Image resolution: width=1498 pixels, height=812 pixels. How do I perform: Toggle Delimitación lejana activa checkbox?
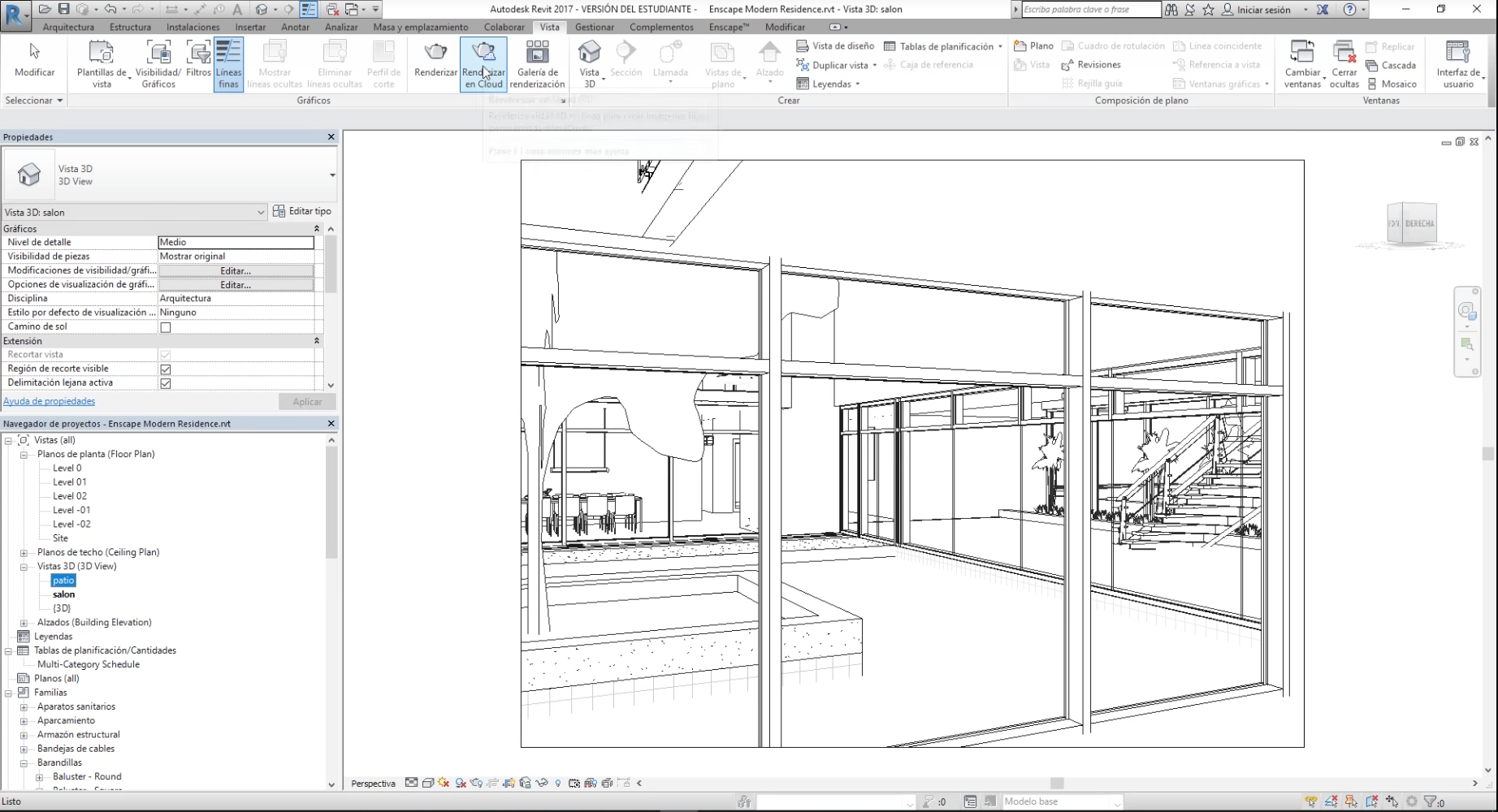tap(166, 383)
